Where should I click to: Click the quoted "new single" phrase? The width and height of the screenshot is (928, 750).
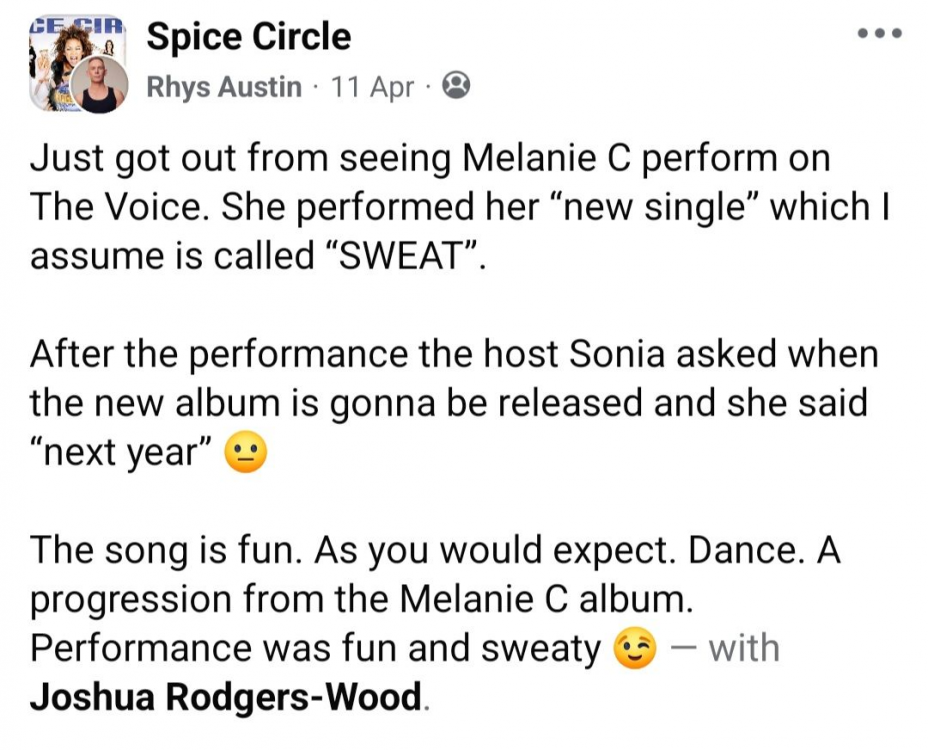point(654,208)
